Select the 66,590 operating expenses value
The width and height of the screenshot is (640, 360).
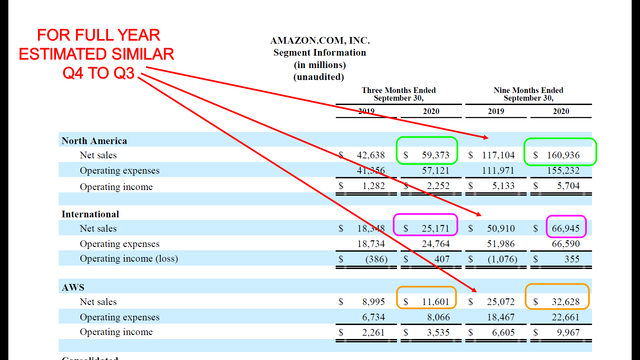tap(565, 244)
